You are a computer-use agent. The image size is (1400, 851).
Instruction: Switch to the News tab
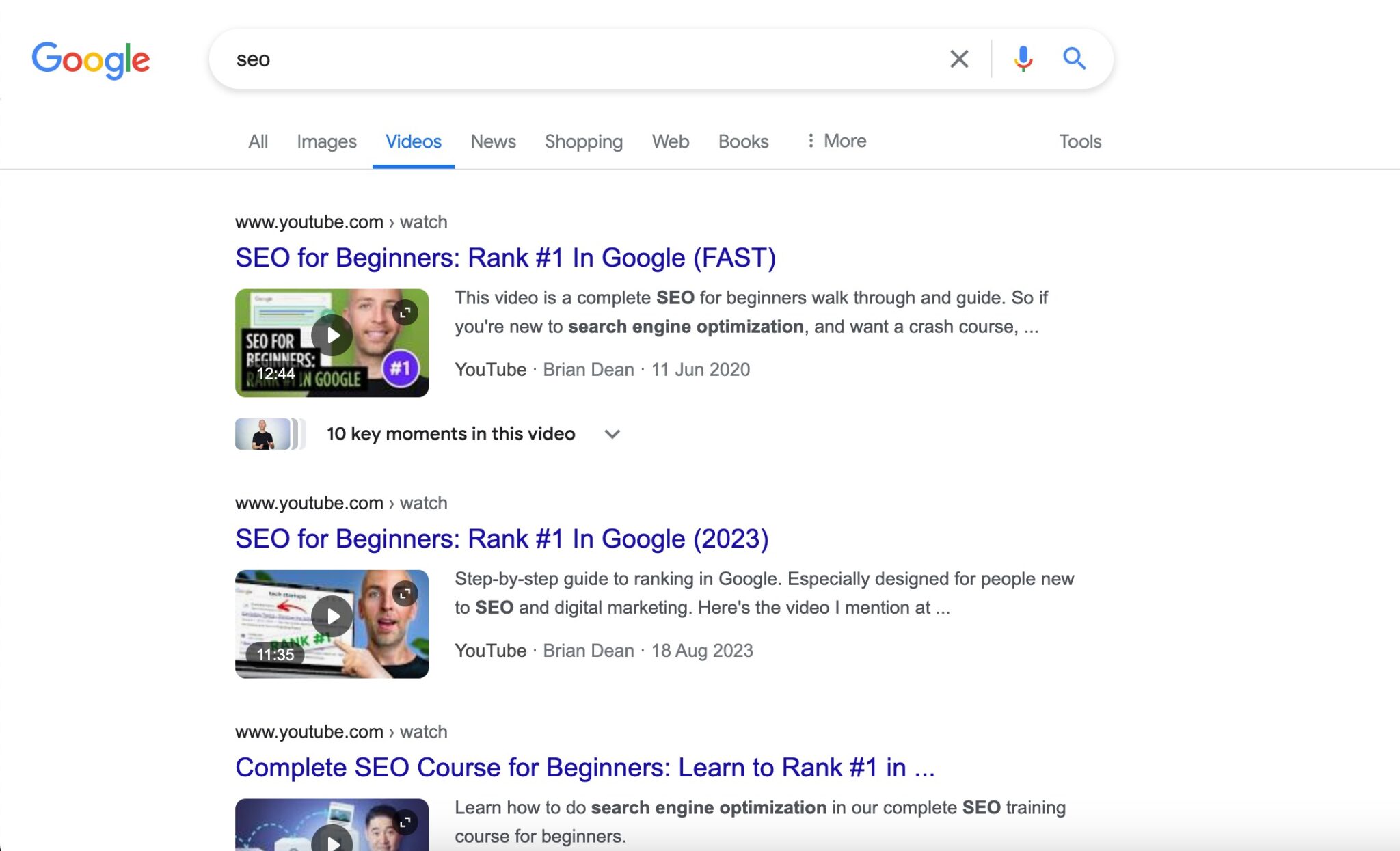pyautogui.click(x=493, y=141)
